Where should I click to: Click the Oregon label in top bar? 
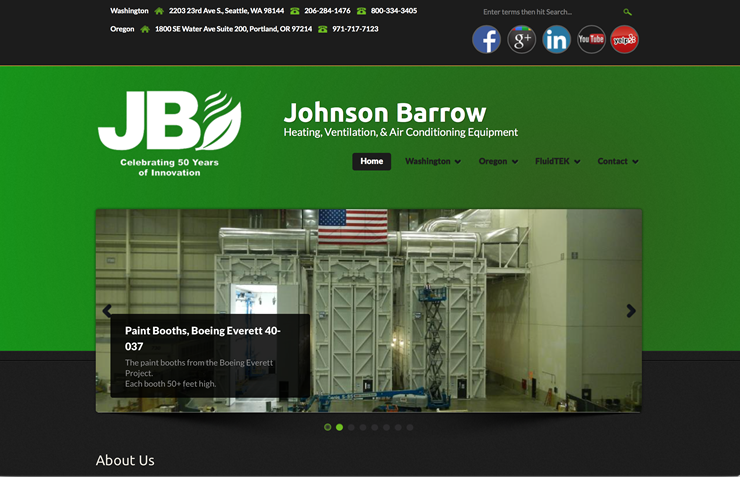[122, 29]
